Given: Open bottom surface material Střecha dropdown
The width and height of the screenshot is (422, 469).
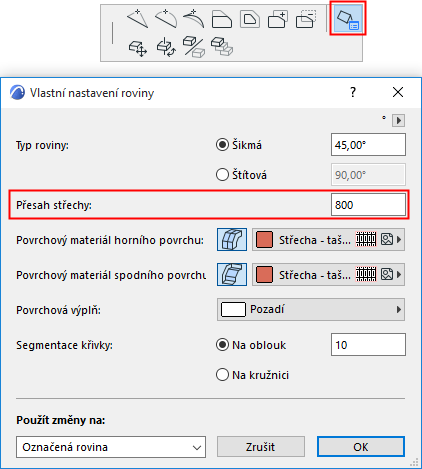Looking at the screenshot, I should click(328, 274).
